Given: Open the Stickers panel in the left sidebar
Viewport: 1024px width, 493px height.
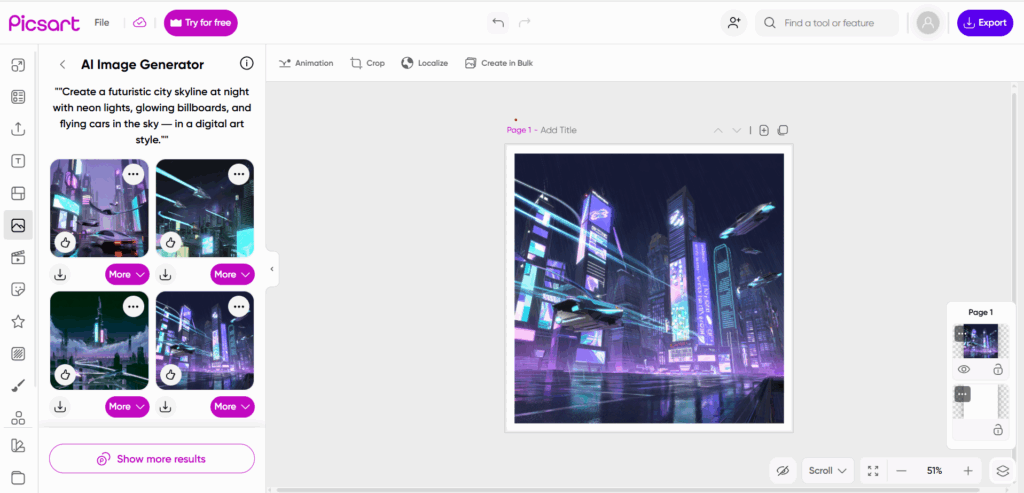Looking at the screenshot, I should click(x=18, y=289).
